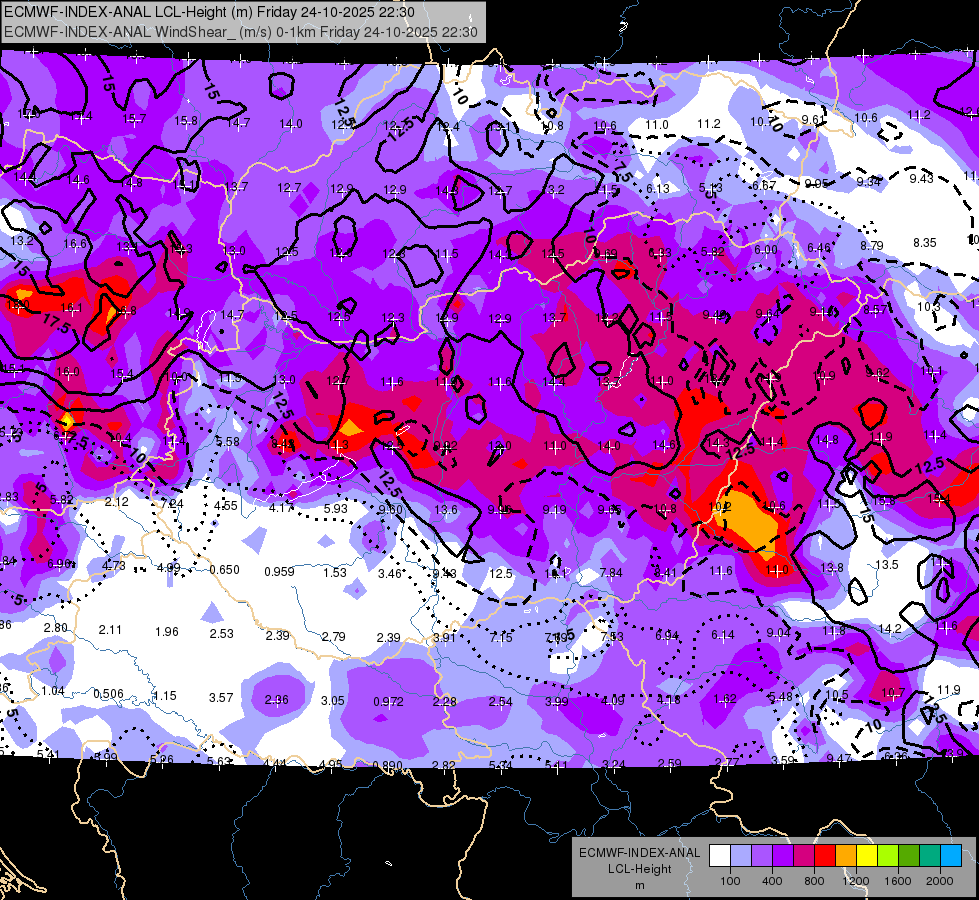The image size is (979, 900).
Task: Click the grid value 0.650
Action: pos(225,570)
